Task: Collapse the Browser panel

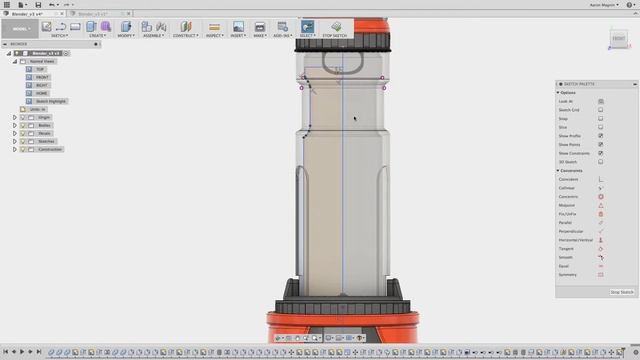Action: 5,44
